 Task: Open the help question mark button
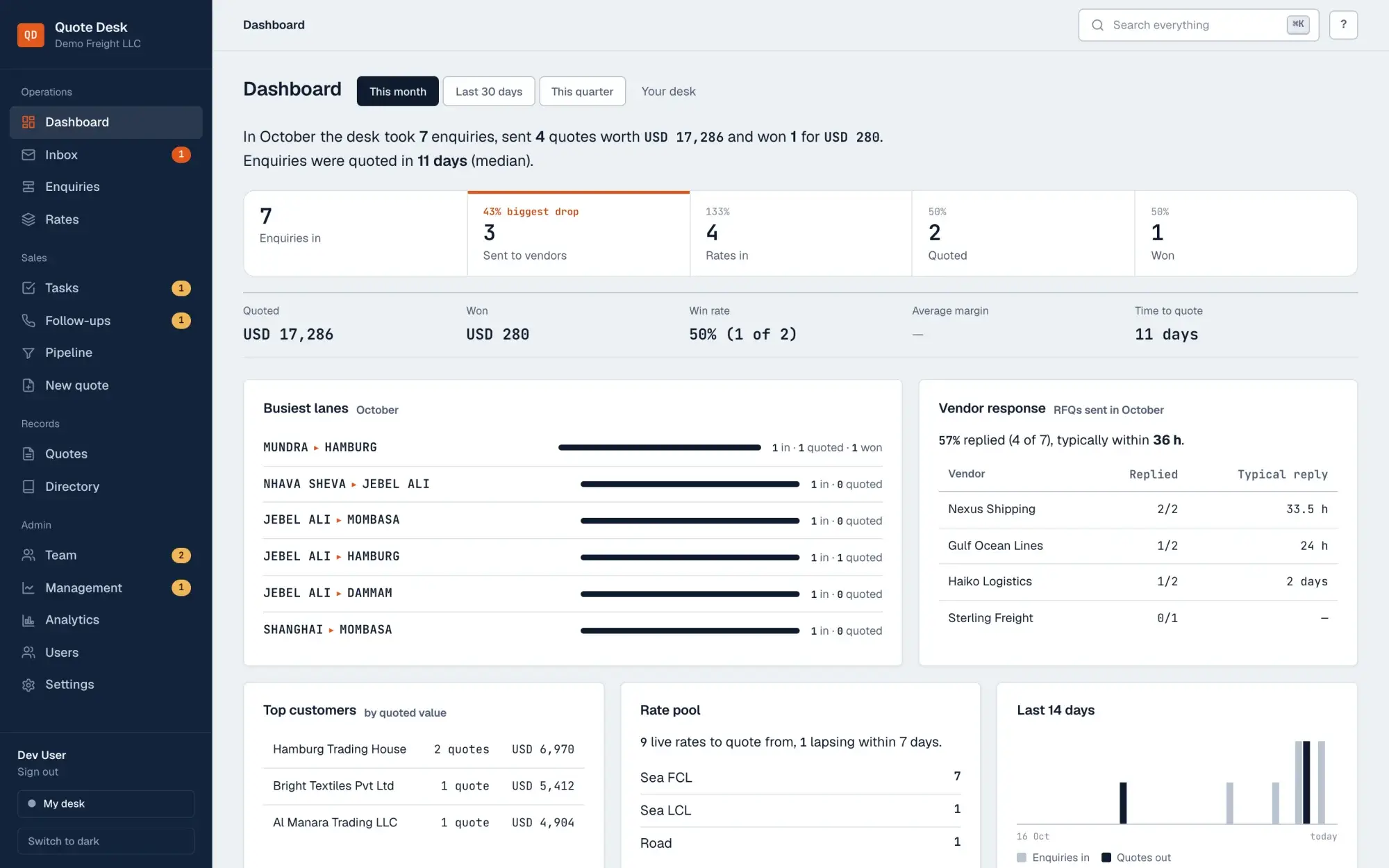[1343, 25]
